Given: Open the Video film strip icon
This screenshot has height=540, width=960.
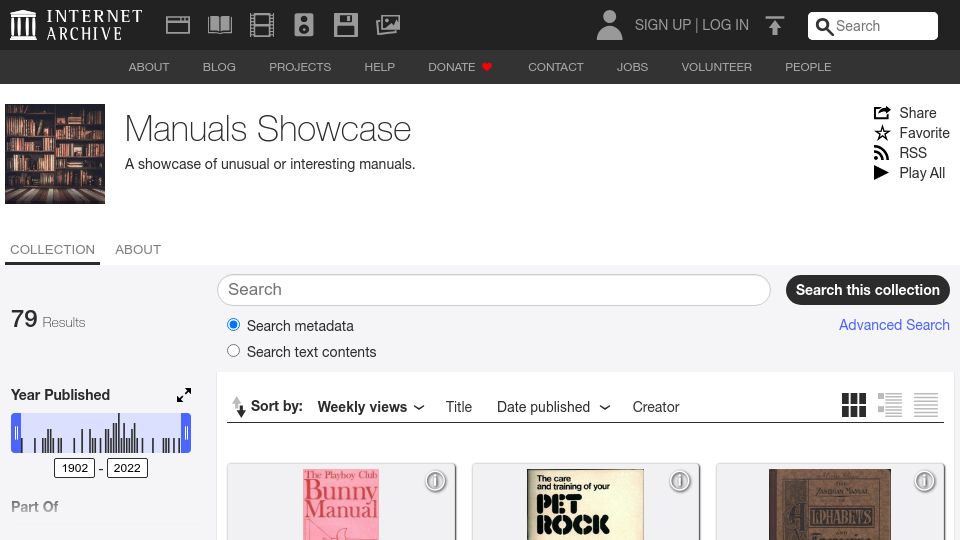Looking at the screenshot, I should pyautogui.click(x=261, y=25).
